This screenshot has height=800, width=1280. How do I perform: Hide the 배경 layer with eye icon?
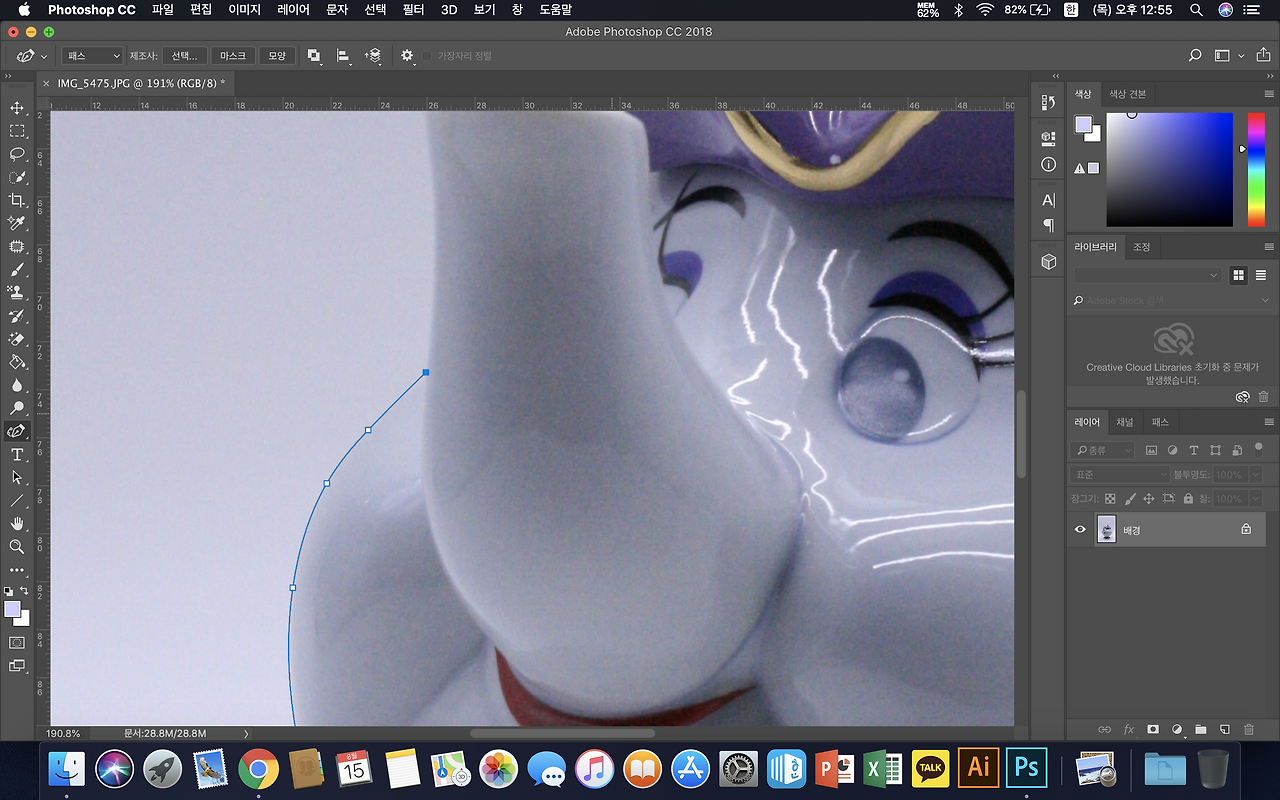click(1080, 530)
